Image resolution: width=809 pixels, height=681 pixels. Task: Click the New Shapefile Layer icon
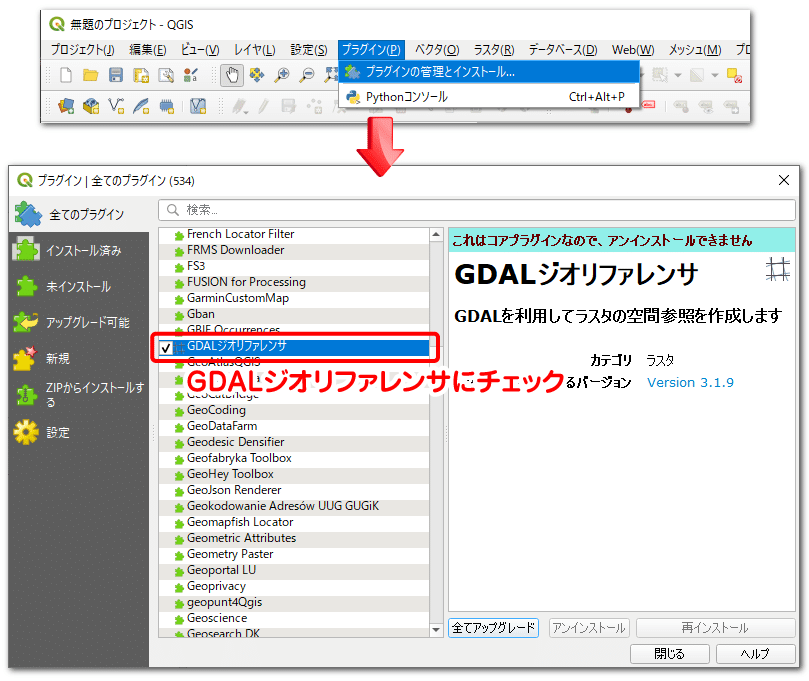tap(116, 106)
